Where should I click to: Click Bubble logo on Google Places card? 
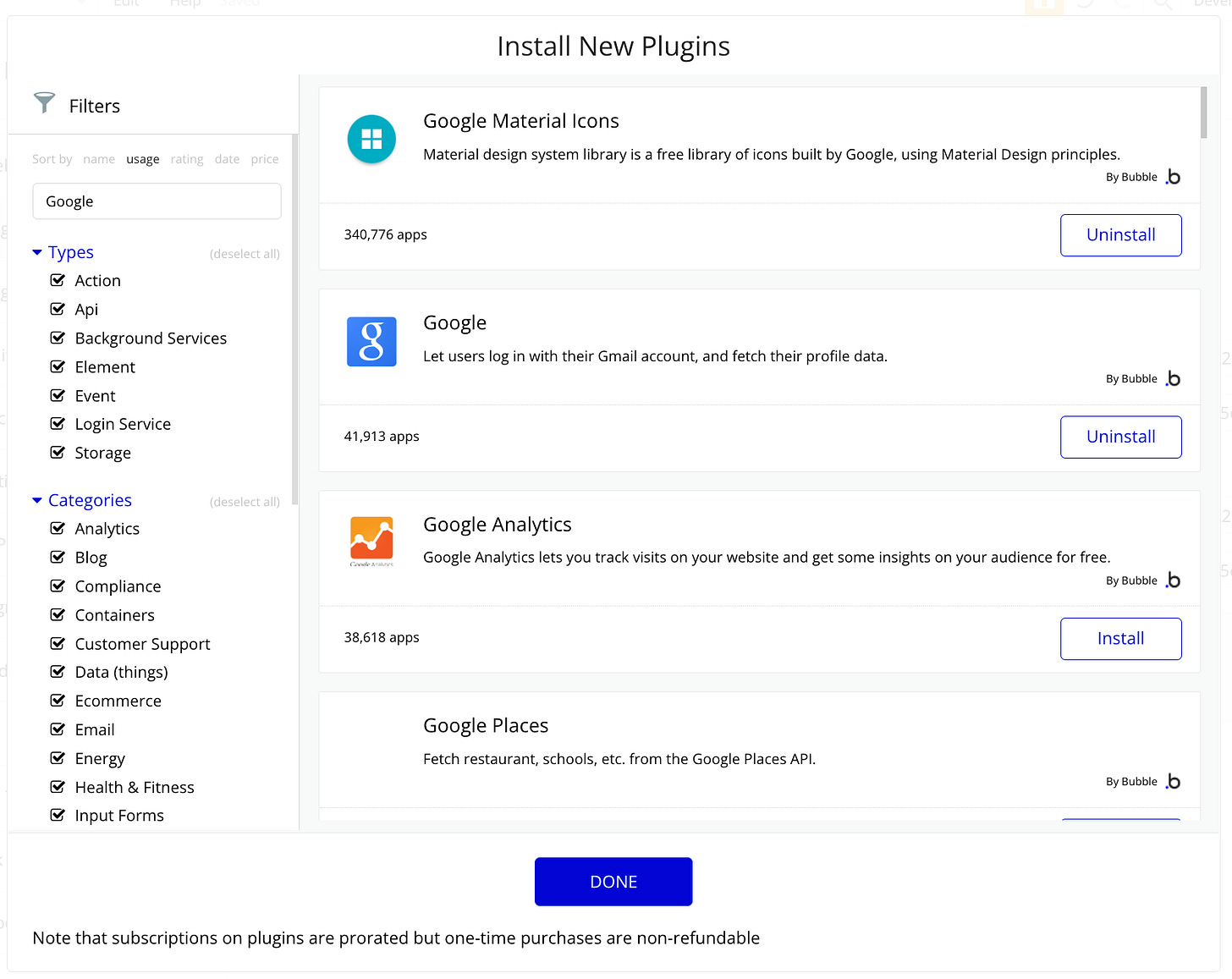pos(1173,782)
